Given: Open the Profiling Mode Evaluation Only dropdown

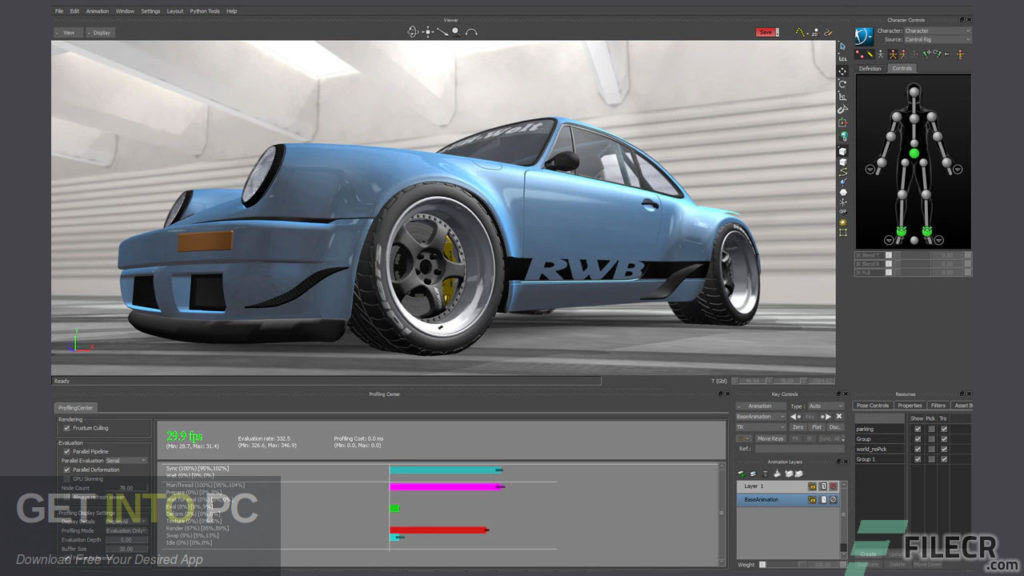Looking at the screenshot, I should click(x=126, y=531).
